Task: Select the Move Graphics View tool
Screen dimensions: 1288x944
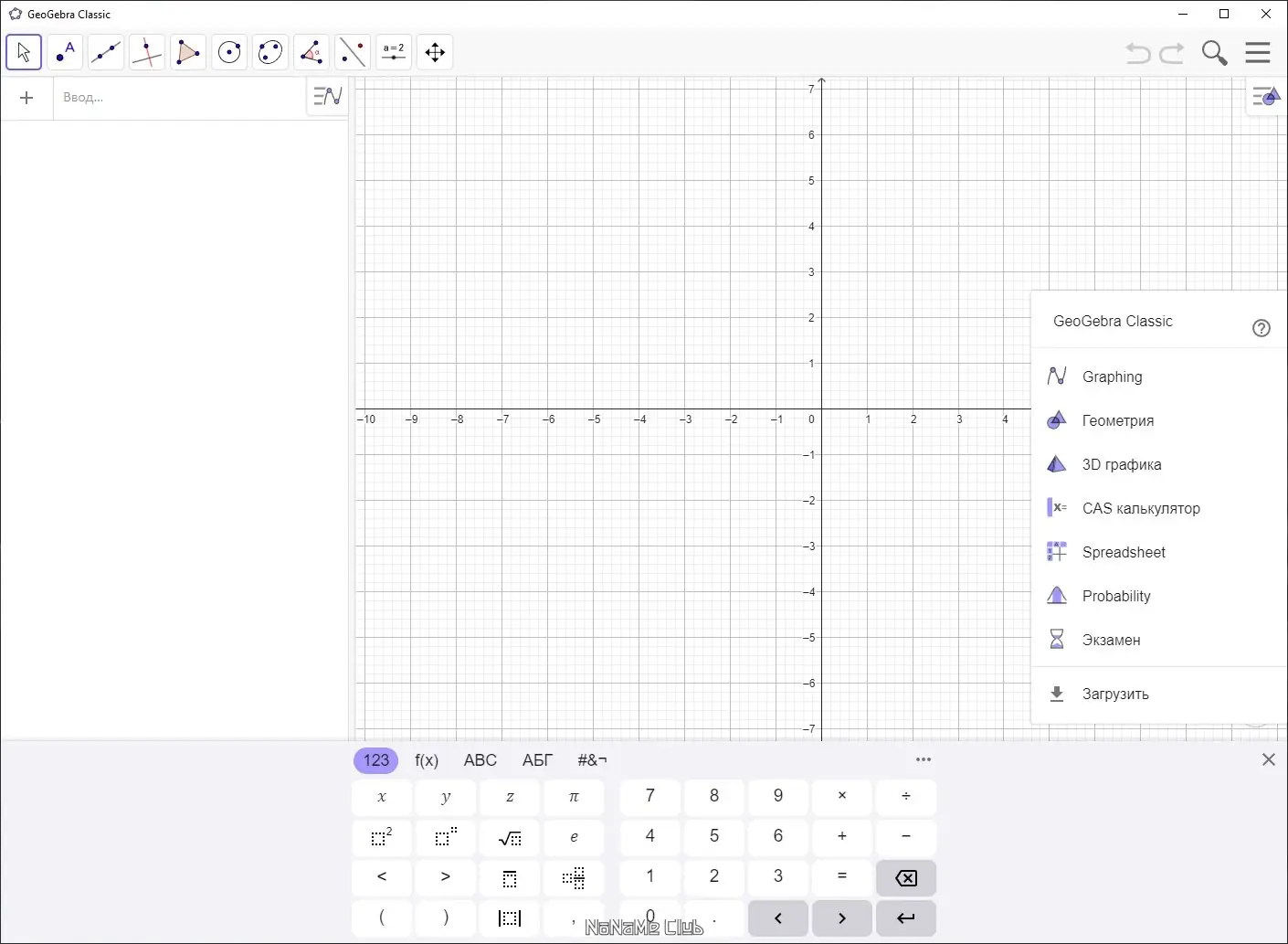Action: coord(435,52)
